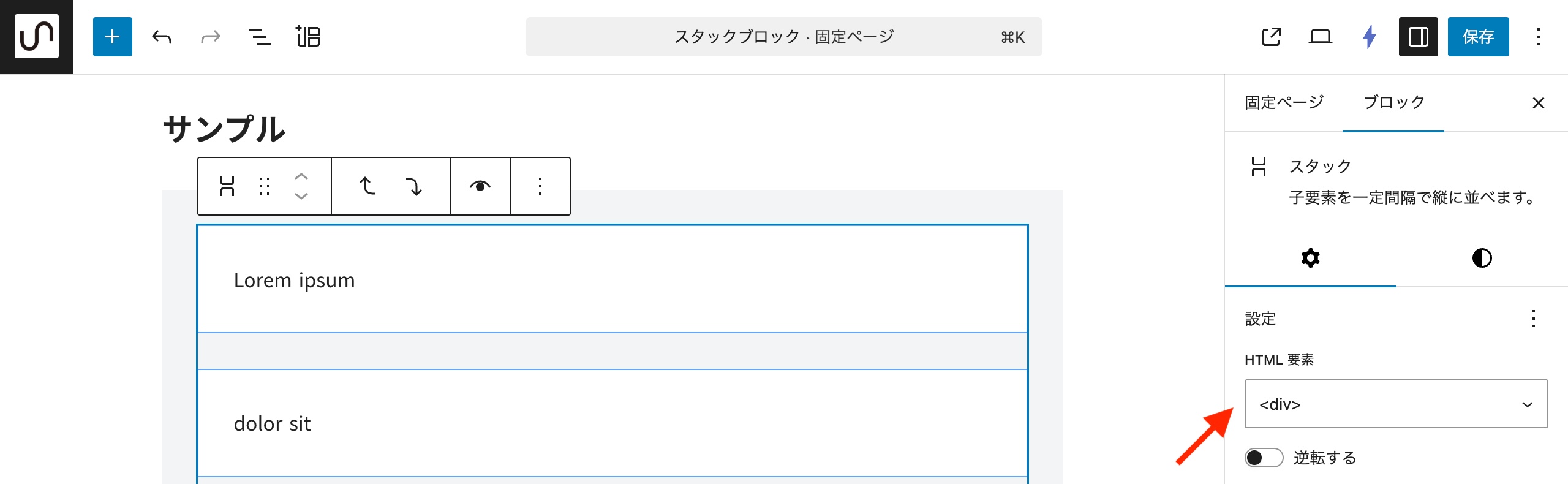Click the 保存 button
Viewport: 1568px width, 484px height.
pyautogui.click(x=1478, y=37)
